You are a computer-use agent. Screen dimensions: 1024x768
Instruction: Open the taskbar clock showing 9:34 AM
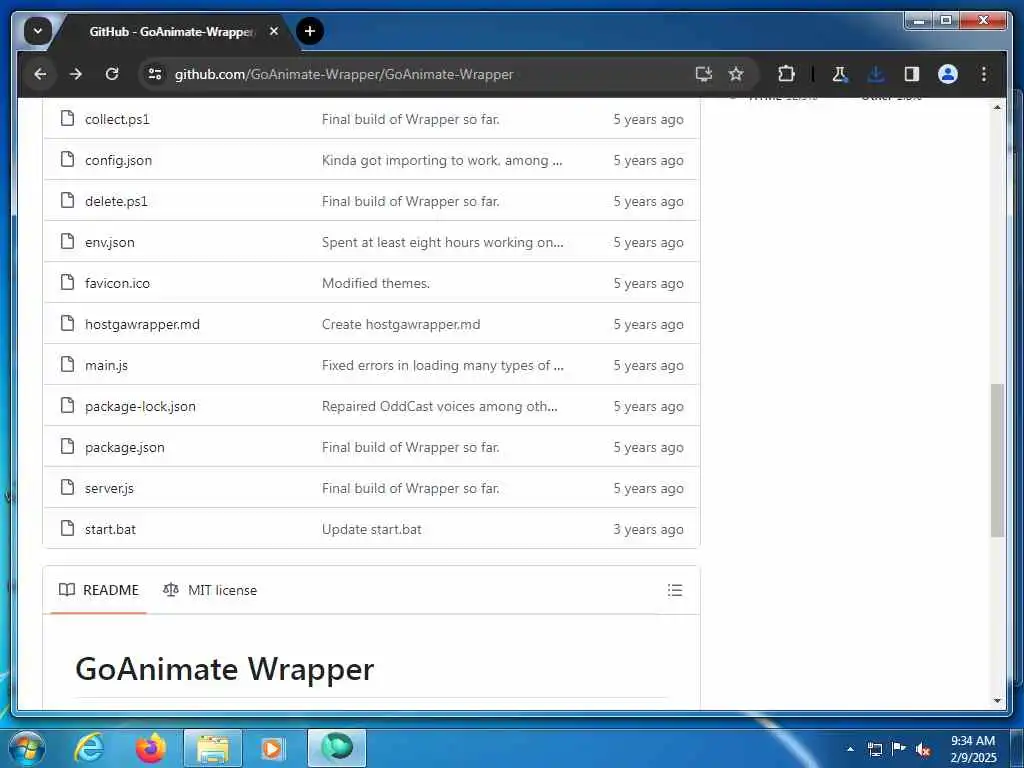pyautogui.click(x=973, y=749)
